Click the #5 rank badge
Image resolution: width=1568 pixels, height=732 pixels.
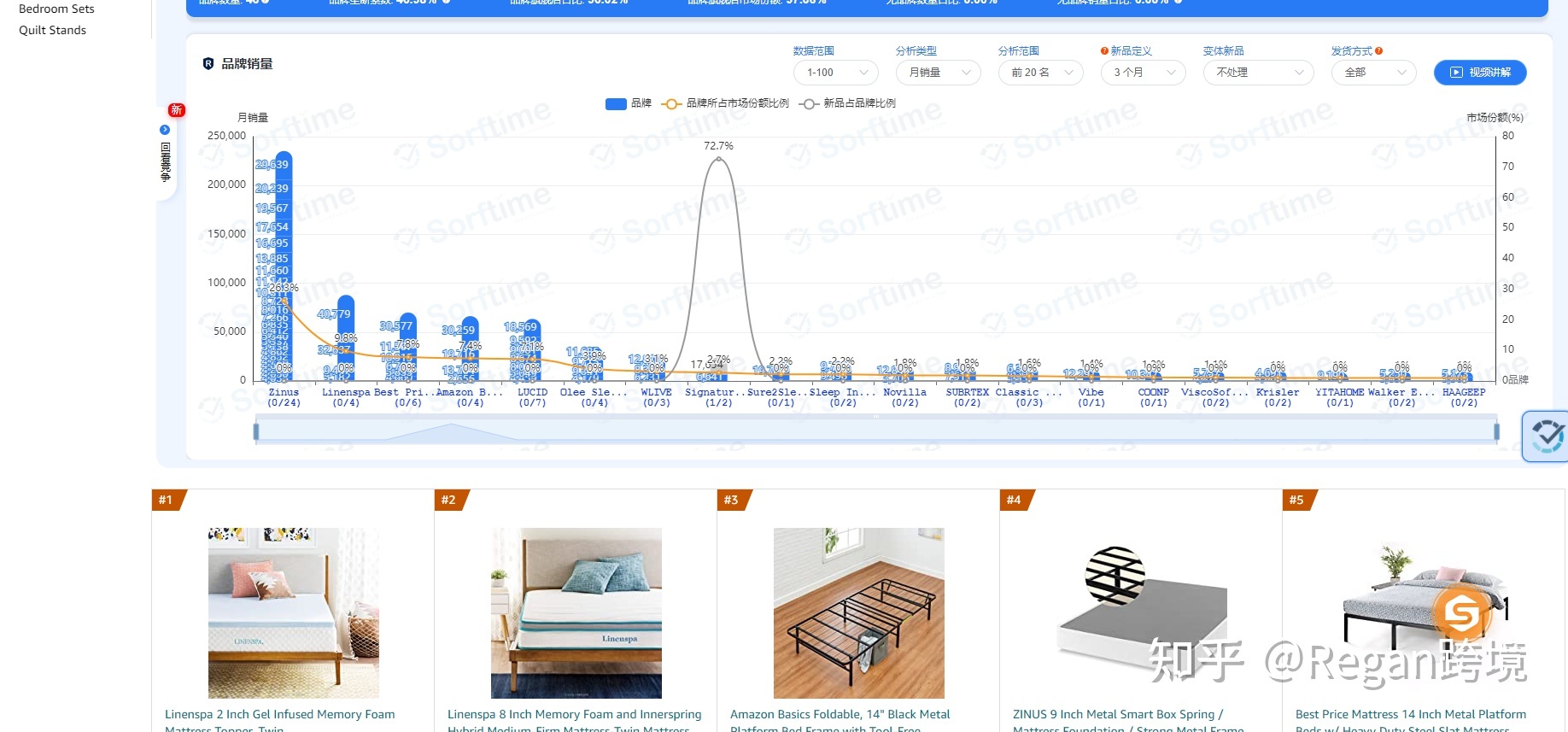pos(1299,500)
